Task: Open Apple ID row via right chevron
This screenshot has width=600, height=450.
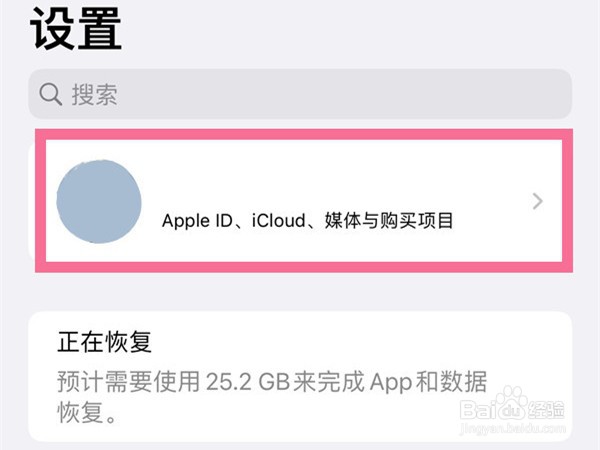Action: (538, 201)
